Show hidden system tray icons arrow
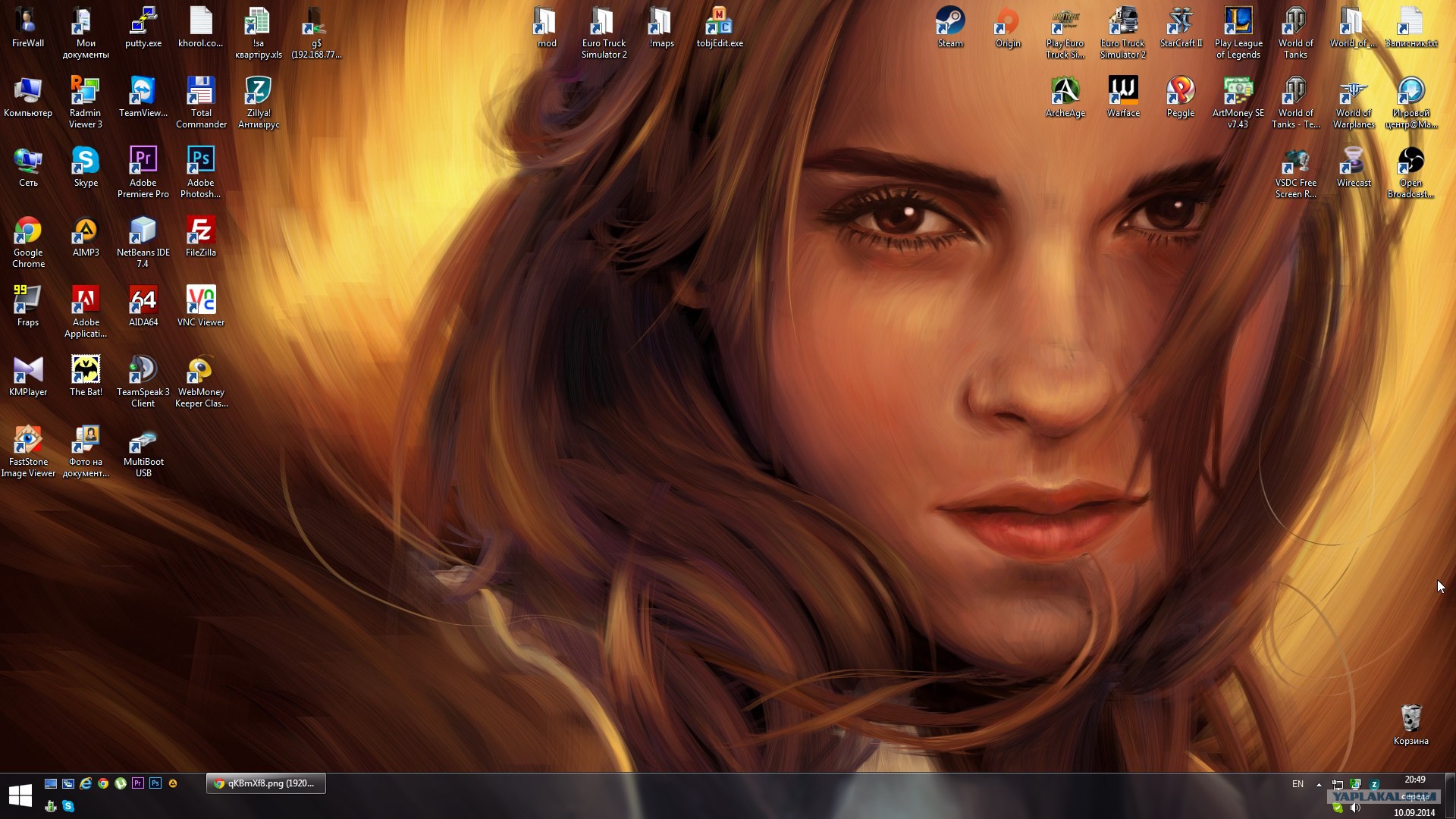The height and width of the screenshot is (819, 1456). coord(1319,784)
